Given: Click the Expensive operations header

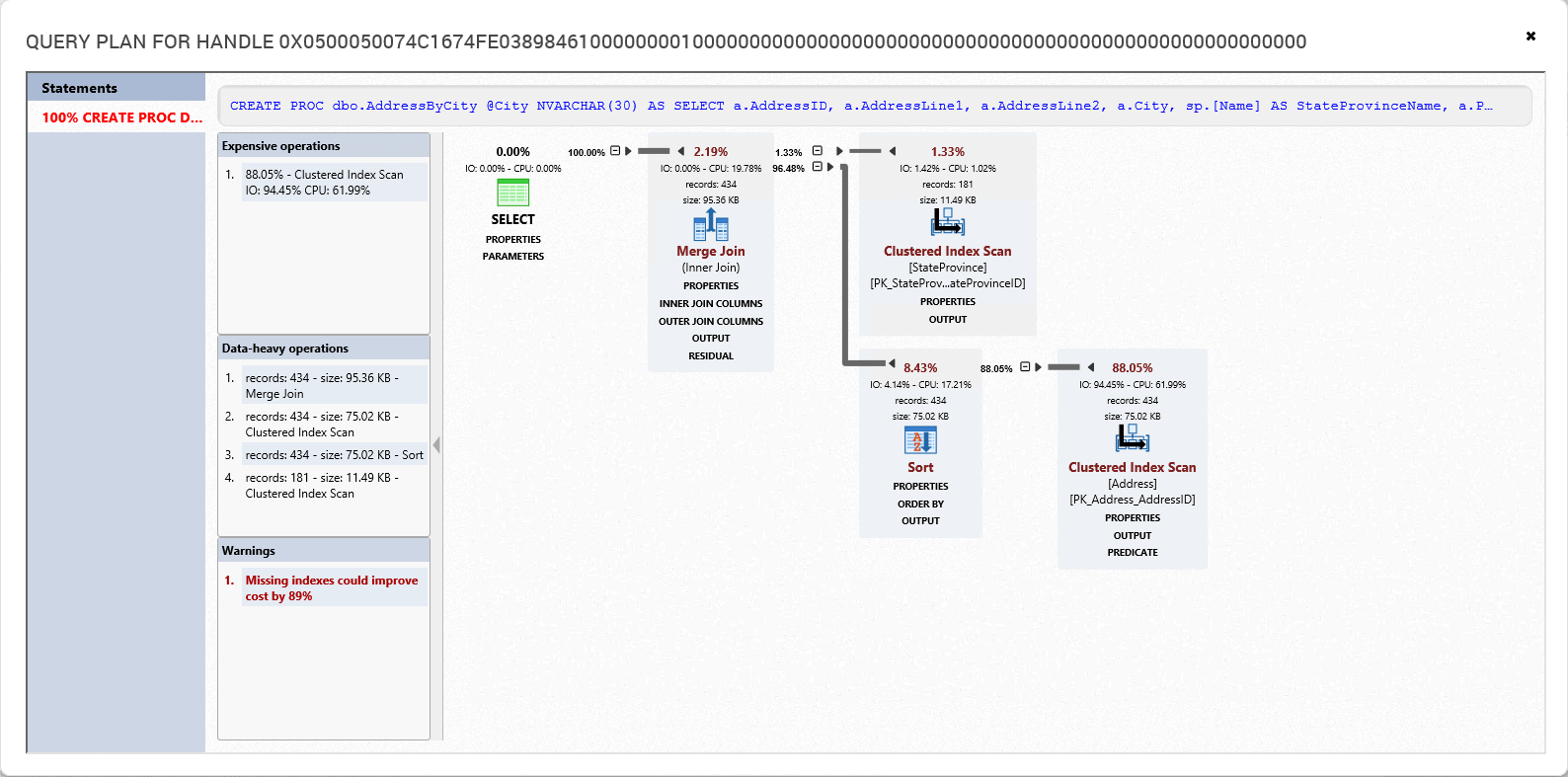Looking at the screenshot, I should 324,145.
